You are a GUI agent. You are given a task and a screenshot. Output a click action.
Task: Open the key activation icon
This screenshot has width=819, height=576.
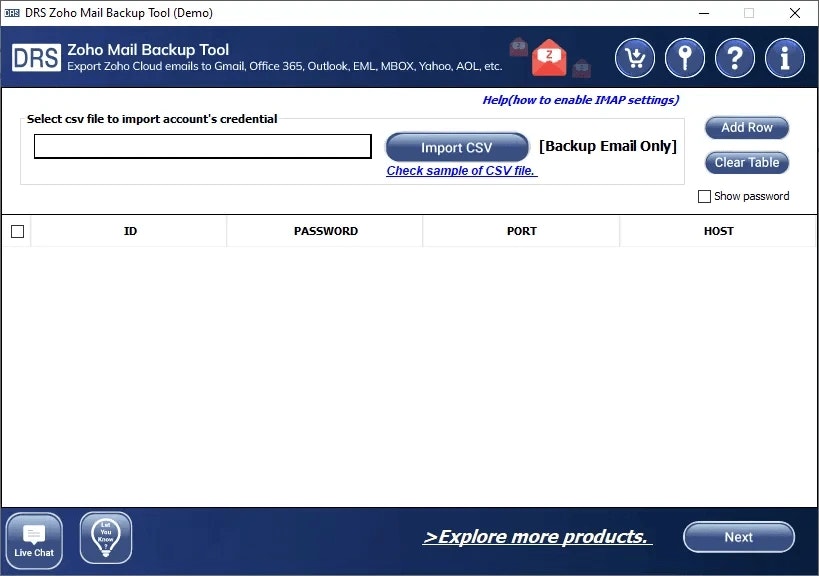pyautogui.click(x=685, y=58)
